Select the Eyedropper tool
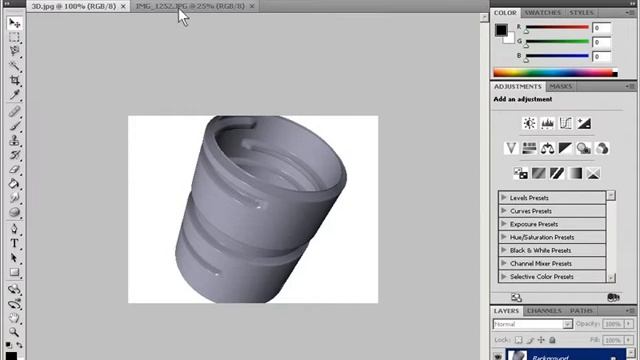Screen dimensions: 640x360 [x=14, y=94]
